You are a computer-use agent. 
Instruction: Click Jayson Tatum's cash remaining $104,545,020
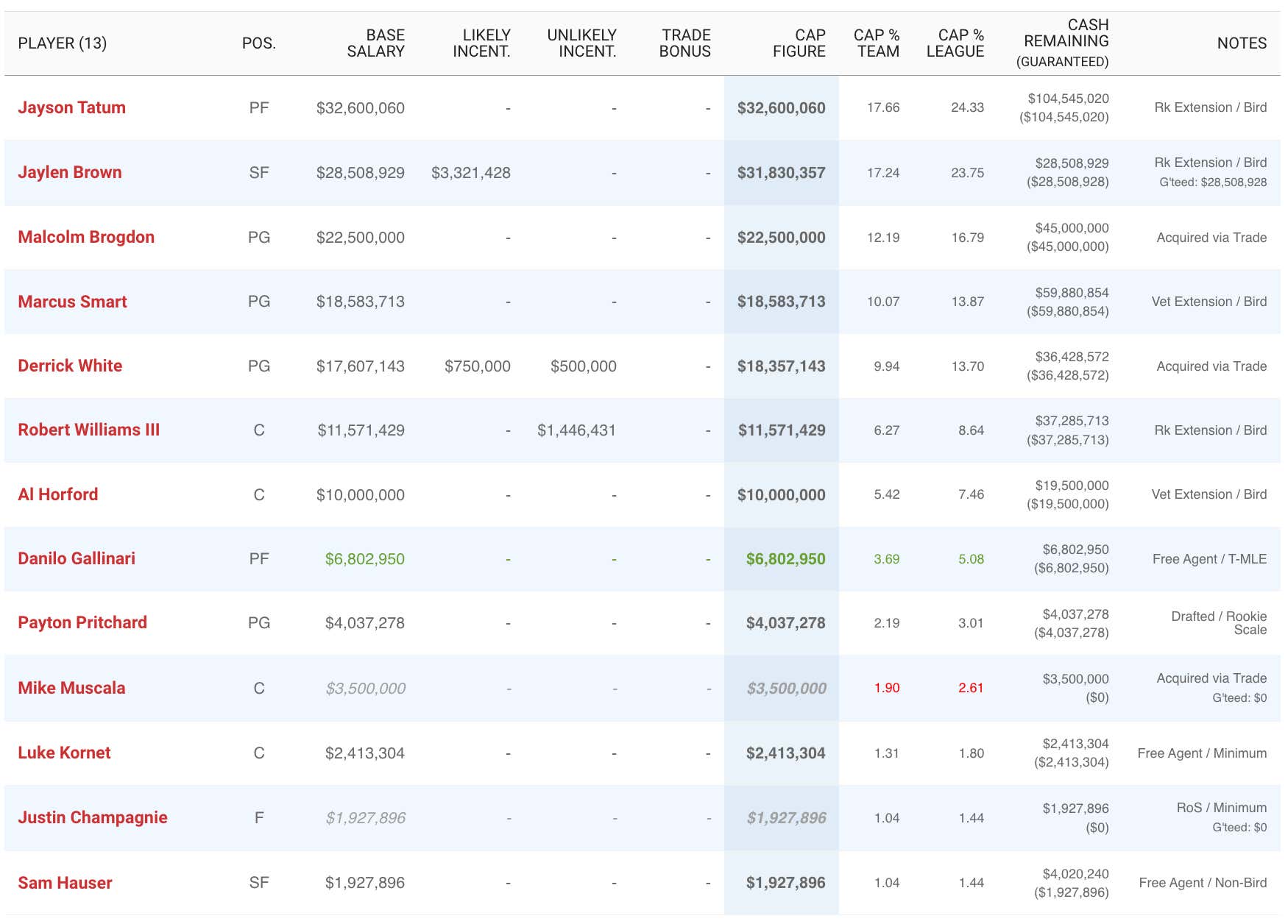1069,99
